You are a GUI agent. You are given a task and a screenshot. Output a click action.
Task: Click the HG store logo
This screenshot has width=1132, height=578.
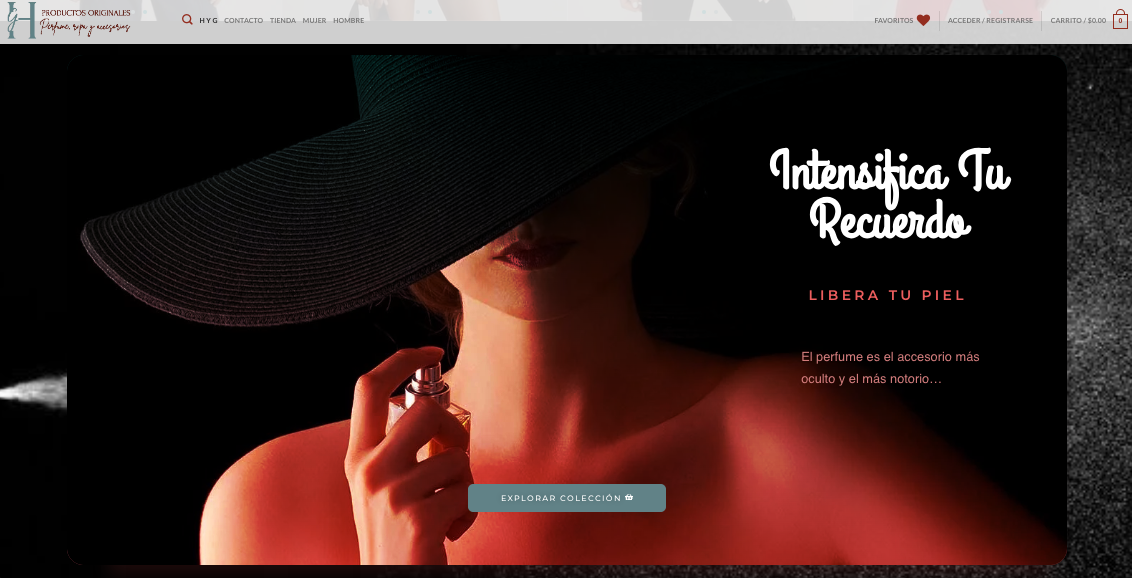click(x=21, y=20)
